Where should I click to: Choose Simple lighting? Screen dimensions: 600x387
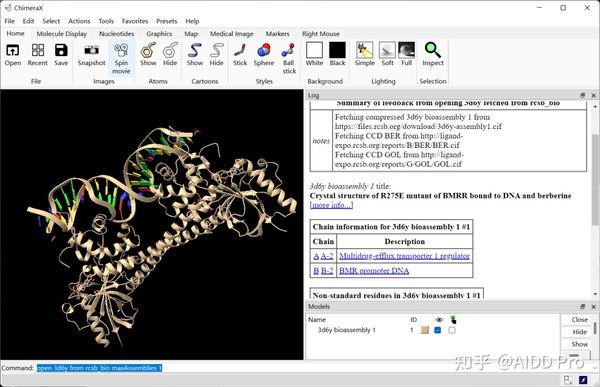(x=365, y=55)
